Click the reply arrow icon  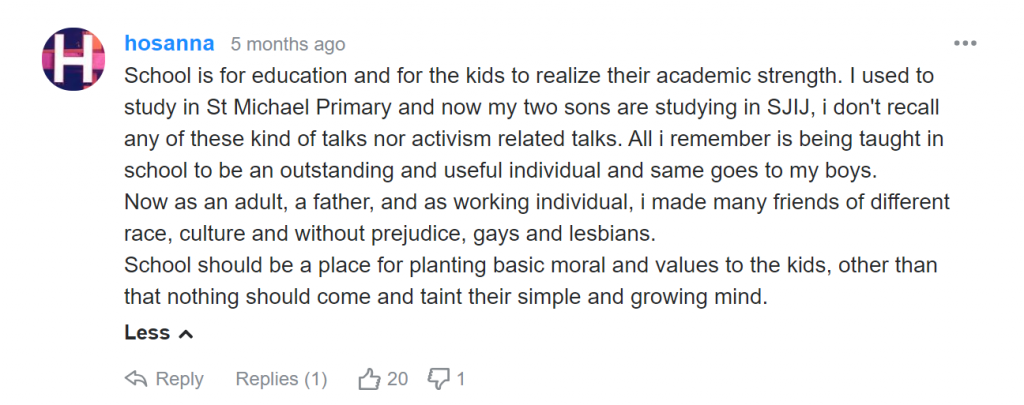click(136, 379)
